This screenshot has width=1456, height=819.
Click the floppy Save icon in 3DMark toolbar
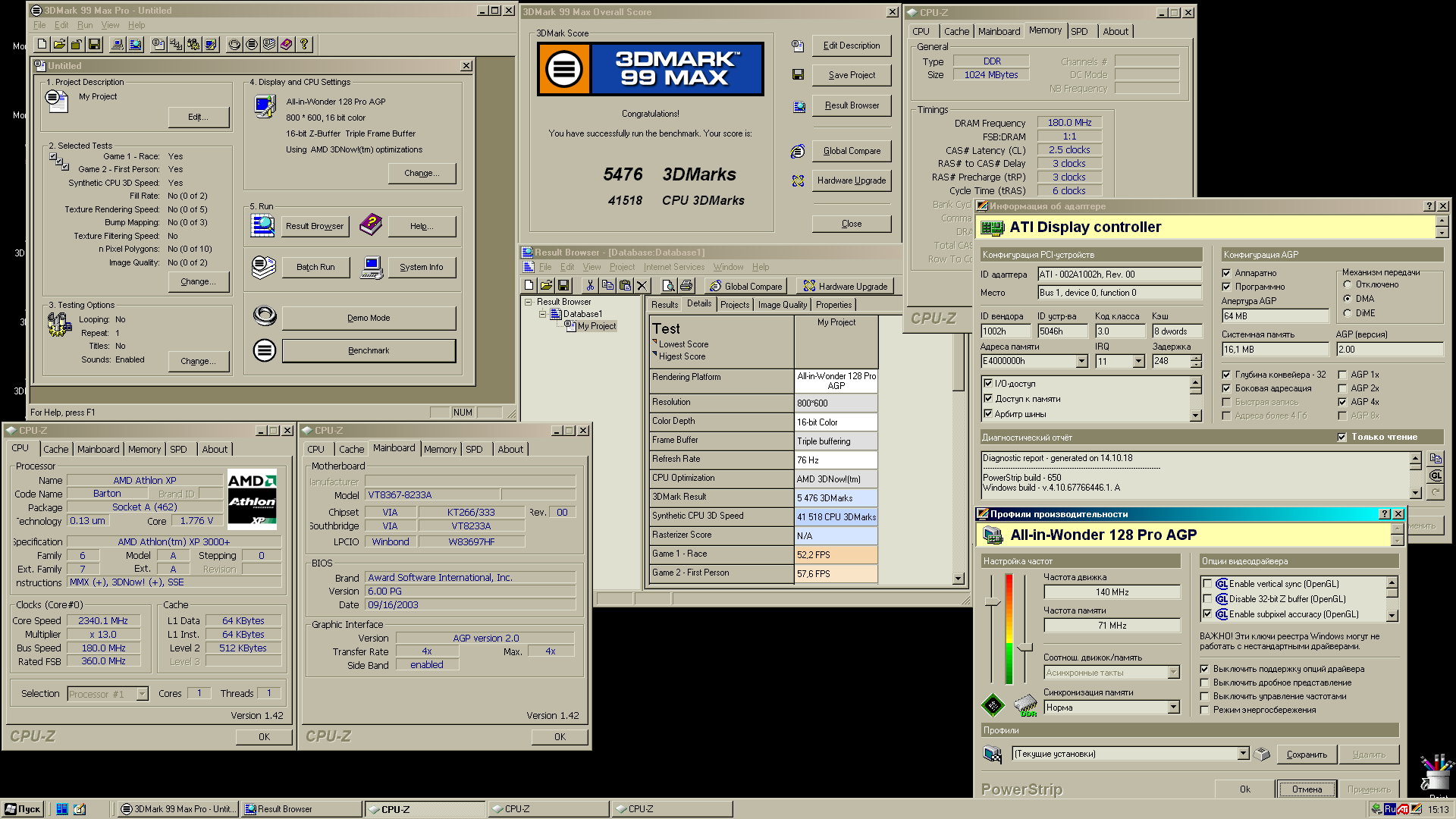[95, 45]
